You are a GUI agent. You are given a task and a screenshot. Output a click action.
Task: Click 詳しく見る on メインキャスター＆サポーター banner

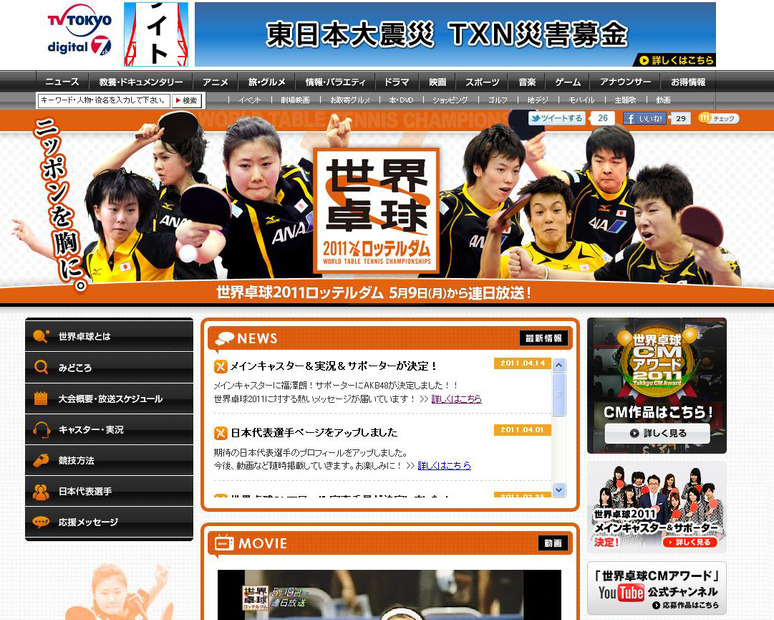(689, 542)
